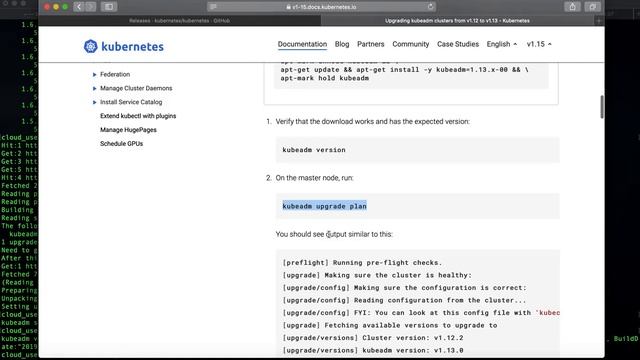Open Blog nav item
The height and width of the screenshot is (360, 640).
[x=342, y=44]
